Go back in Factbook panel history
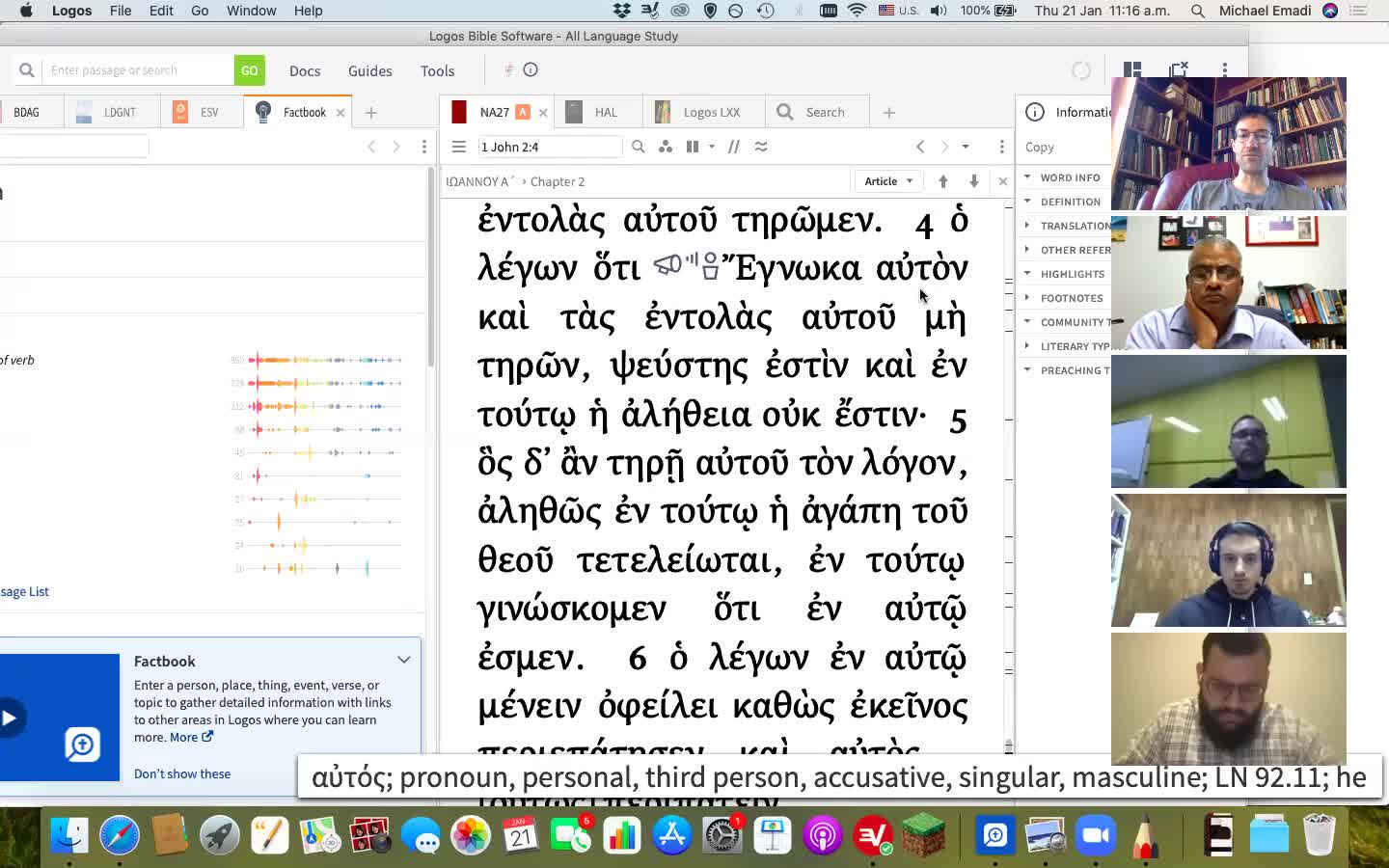Screen dimensions: 1389x868 (371, 147)
